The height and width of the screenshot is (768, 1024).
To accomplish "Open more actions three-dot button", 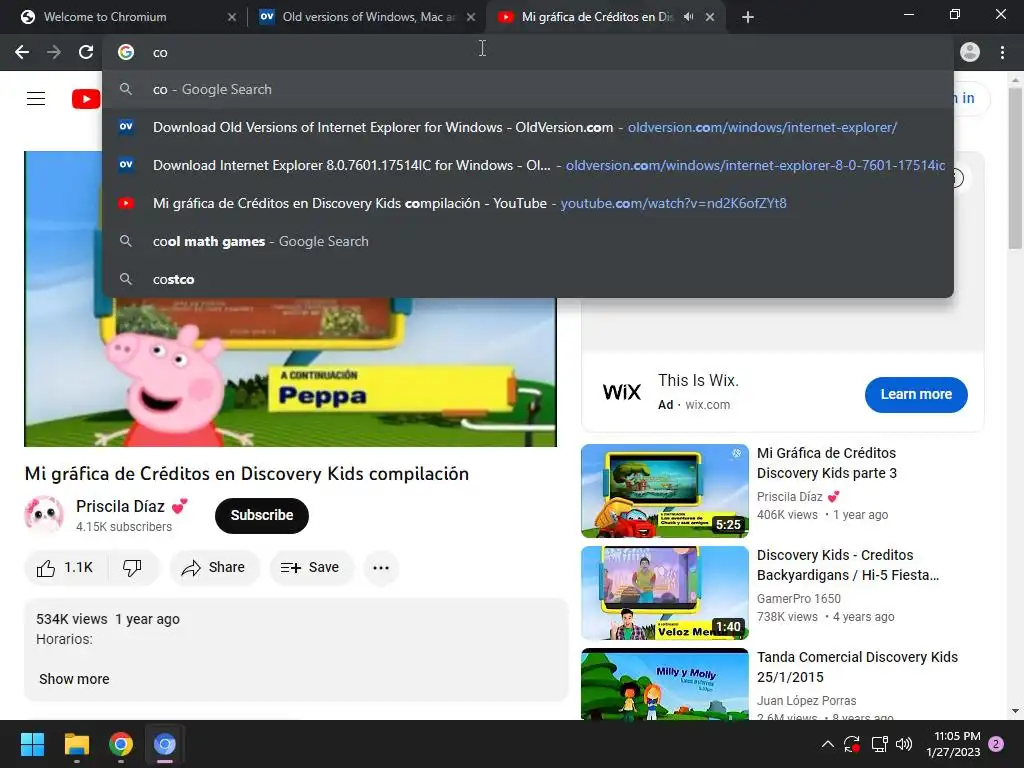I will 381,568.
